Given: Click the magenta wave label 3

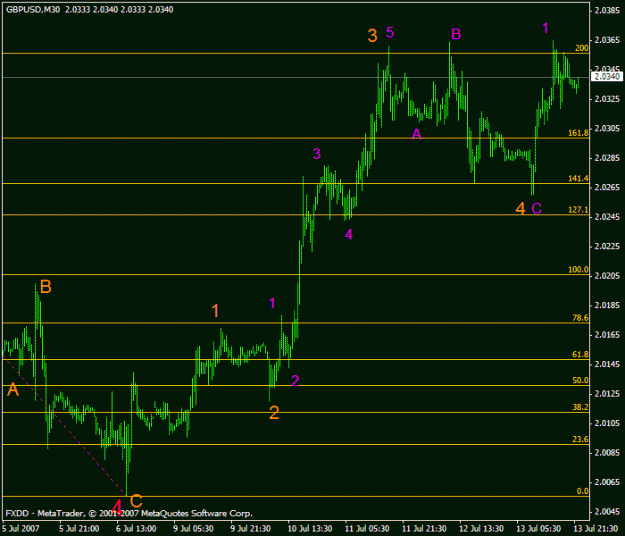Looking at the screenshot, I should [x=316, y=153].
